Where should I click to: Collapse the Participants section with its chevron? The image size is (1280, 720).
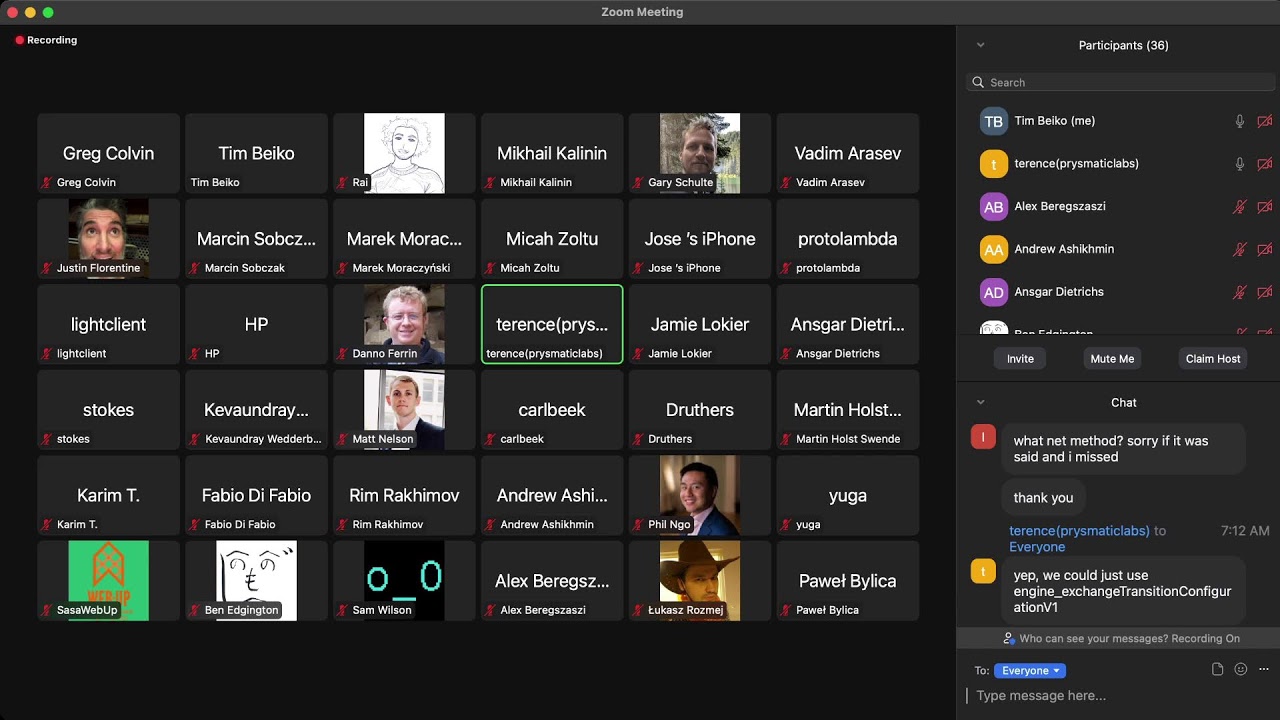coord(980,45)
